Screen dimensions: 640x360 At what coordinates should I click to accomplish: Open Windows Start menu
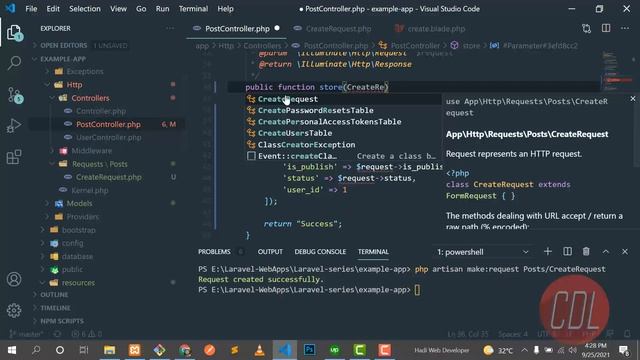pos(12,350)
